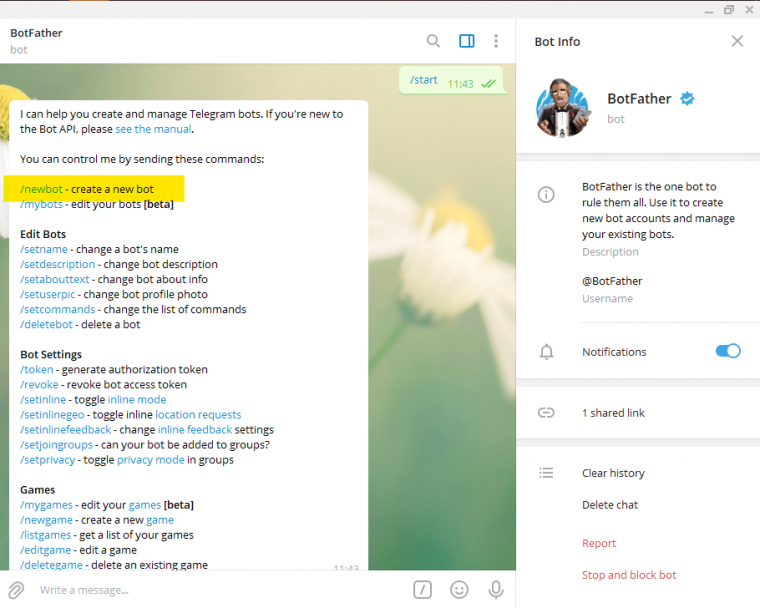Open the bot commands slash icon
The image size is (760, 608).
coord(423,590)
